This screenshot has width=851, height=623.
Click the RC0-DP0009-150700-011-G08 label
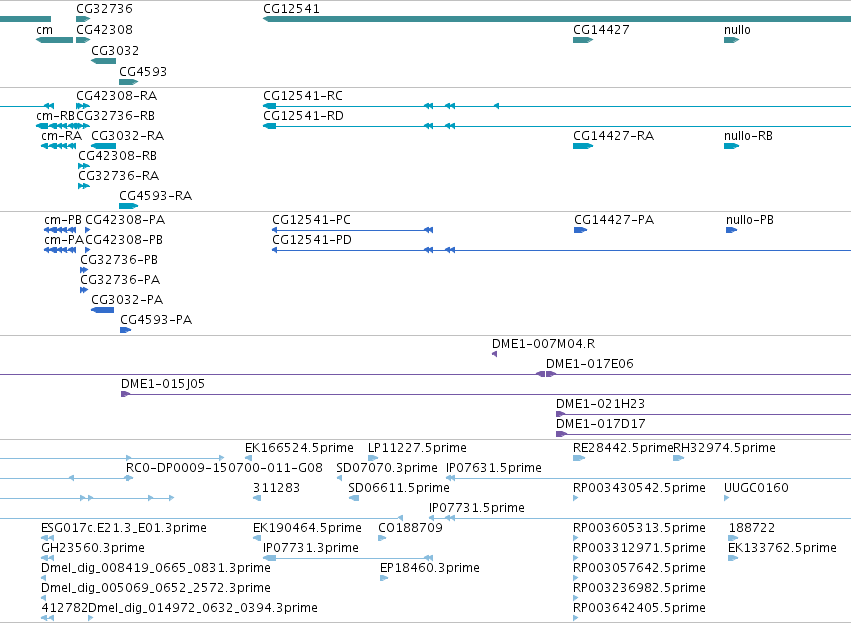click(224, 468)
